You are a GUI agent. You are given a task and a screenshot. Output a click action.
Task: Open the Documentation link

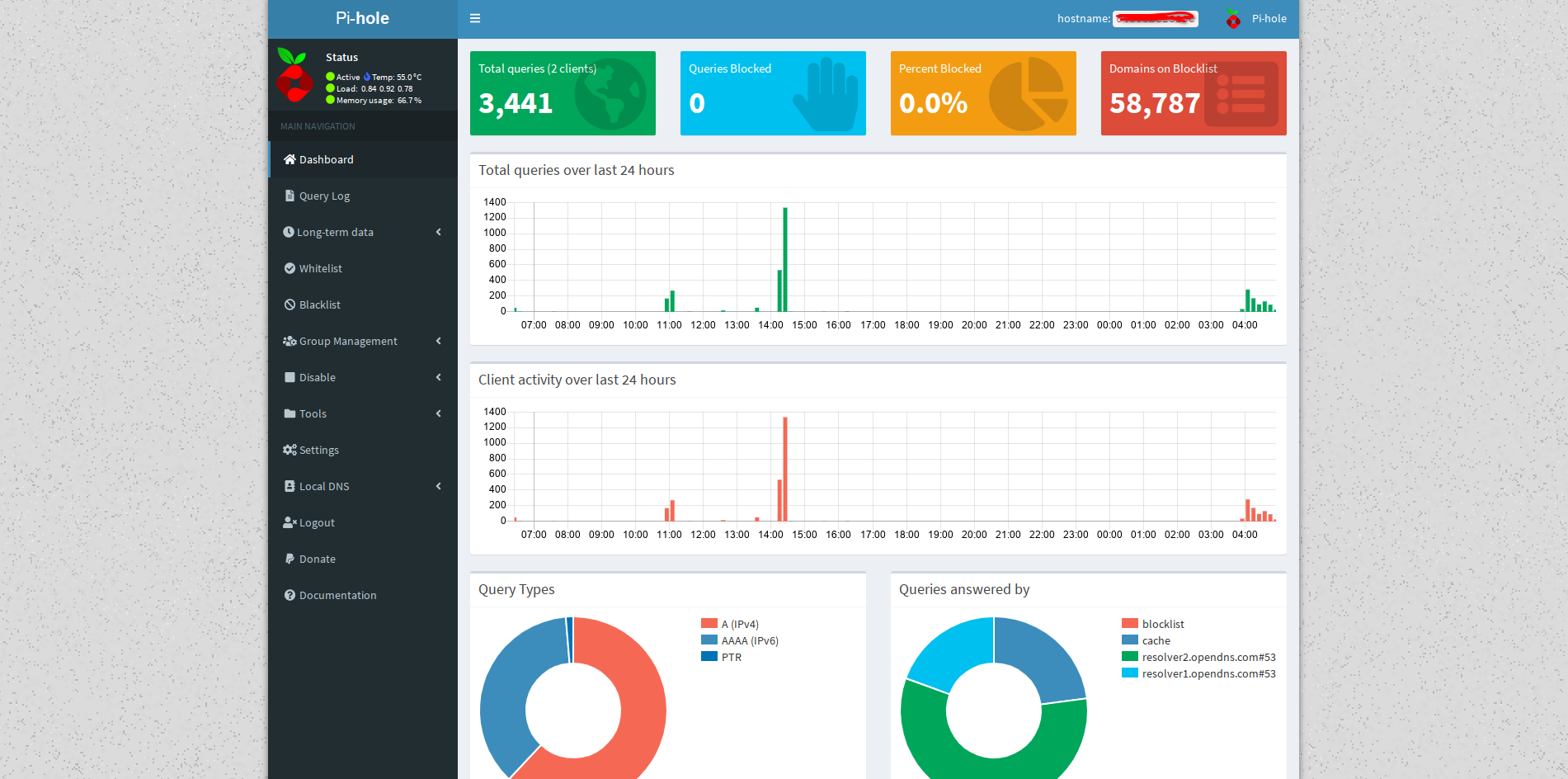tap(363, 595)
